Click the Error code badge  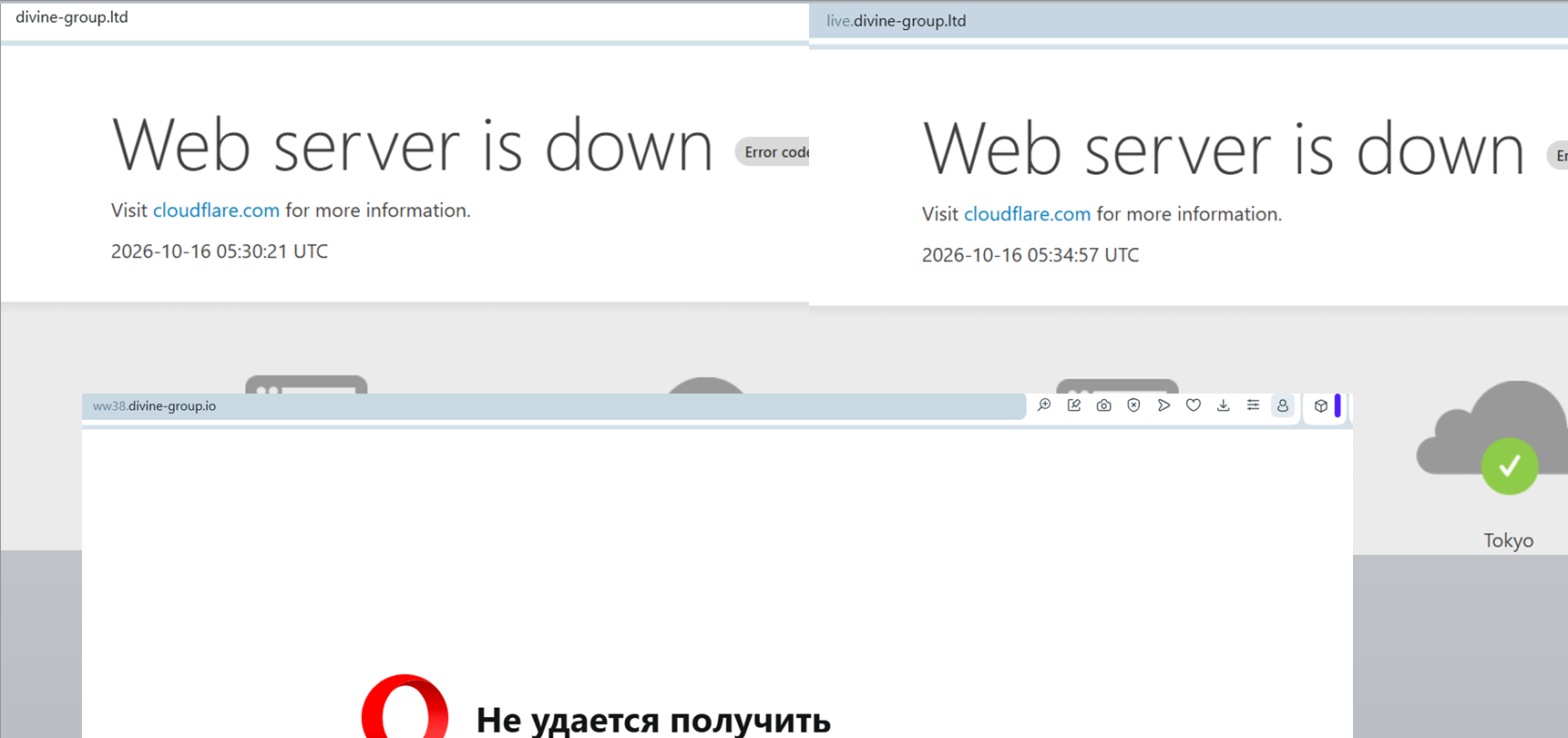click(773, 152)
